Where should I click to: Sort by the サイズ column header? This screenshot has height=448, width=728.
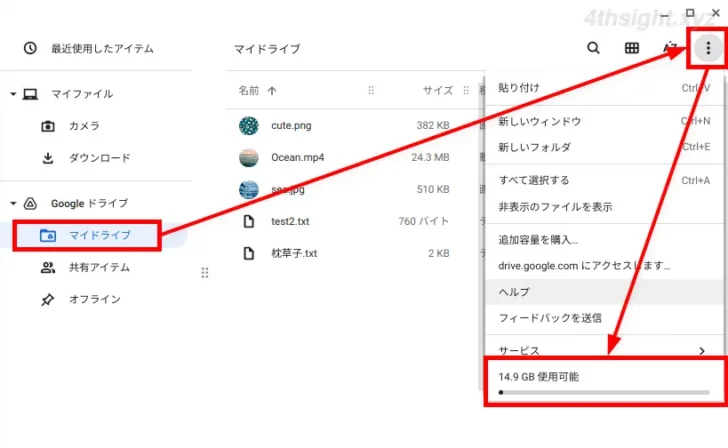[x=438, y=91]
